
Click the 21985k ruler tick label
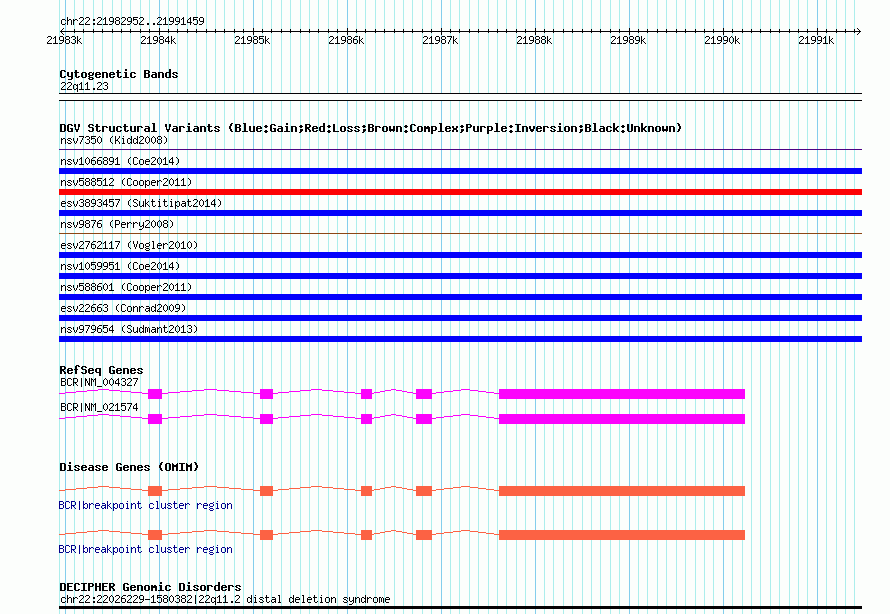252,40
